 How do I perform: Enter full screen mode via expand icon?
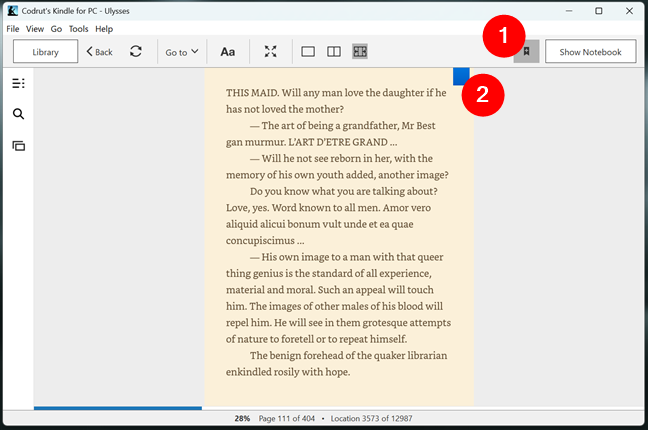pos(270,51)
